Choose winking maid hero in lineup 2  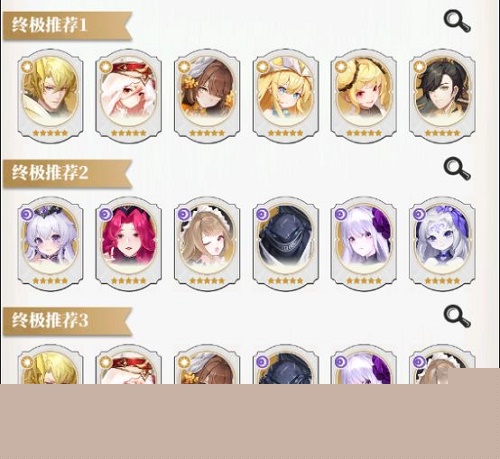pyautogui.click(x=207, y=244)
